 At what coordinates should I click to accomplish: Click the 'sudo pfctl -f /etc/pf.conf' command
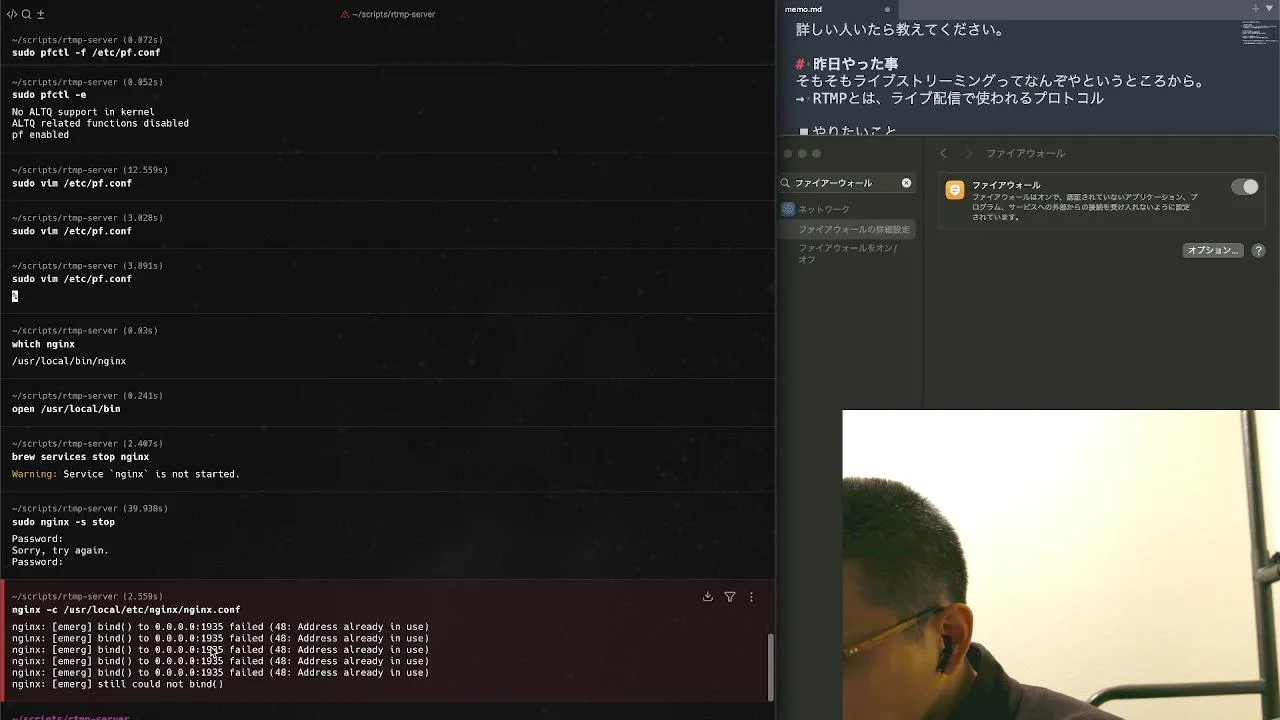tap(86, 52)
